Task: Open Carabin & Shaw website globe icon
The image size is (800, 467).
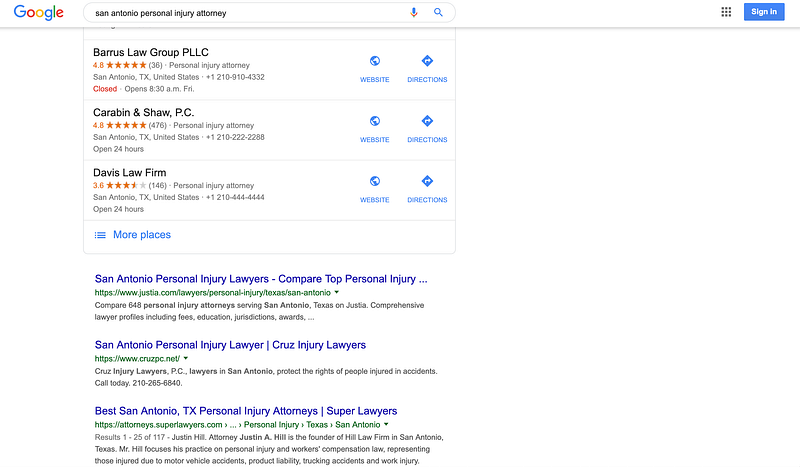Action: point(374,121)
